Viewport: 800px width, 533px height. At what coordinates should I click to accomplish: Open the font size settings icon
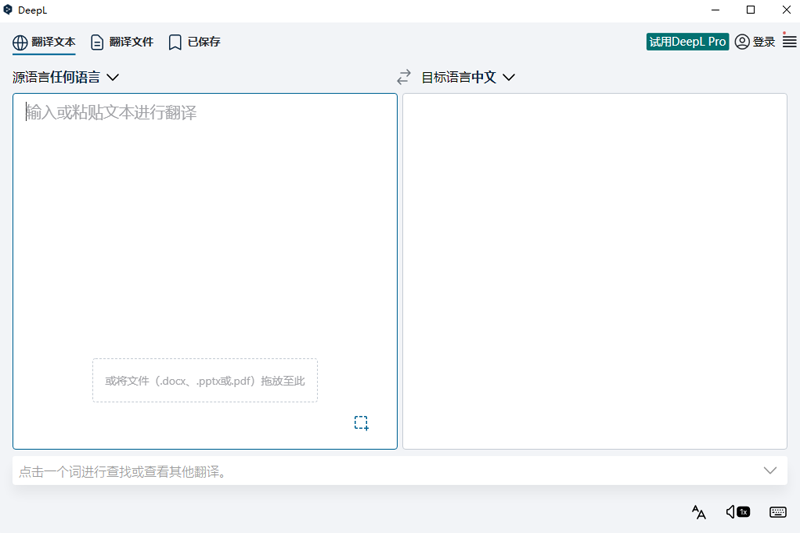699,512
